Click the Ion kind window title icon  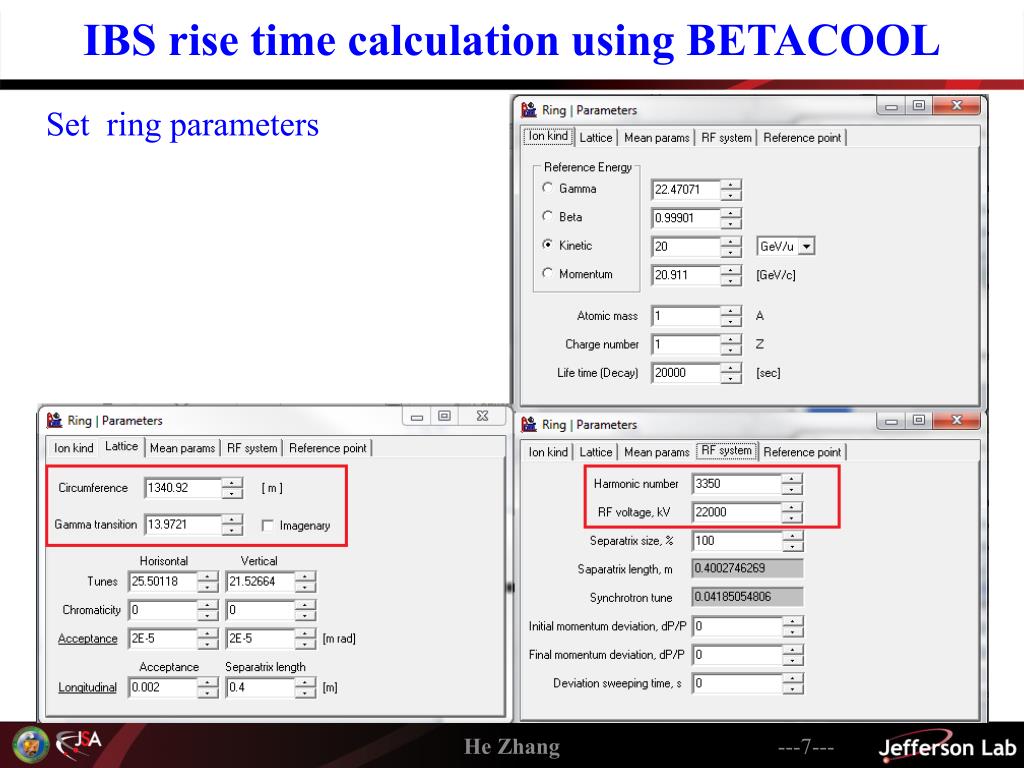point(528,110)
